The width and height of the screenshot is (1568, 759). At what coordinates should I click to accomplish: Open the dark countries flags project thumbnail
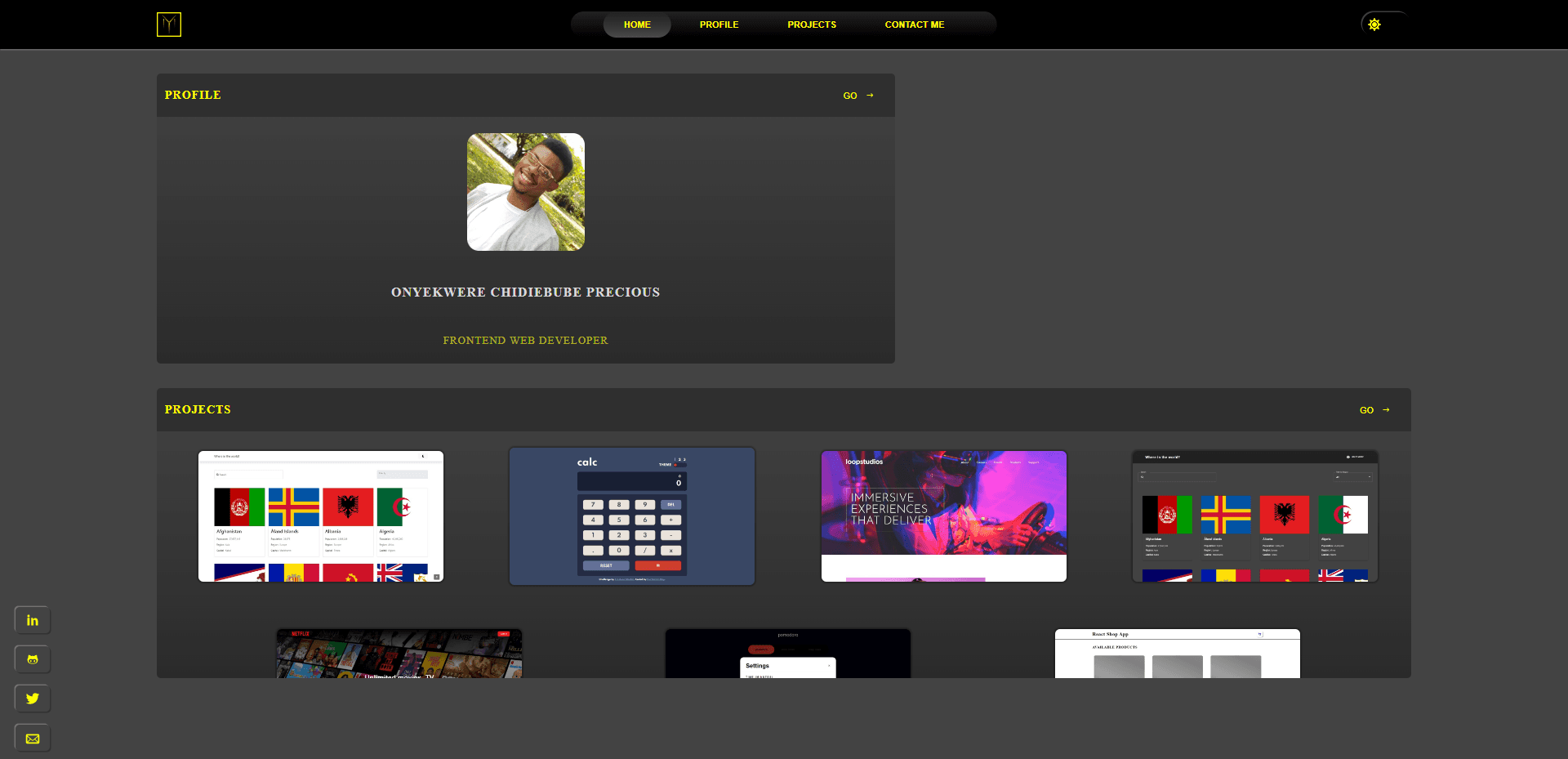[x=1255, y=516]
